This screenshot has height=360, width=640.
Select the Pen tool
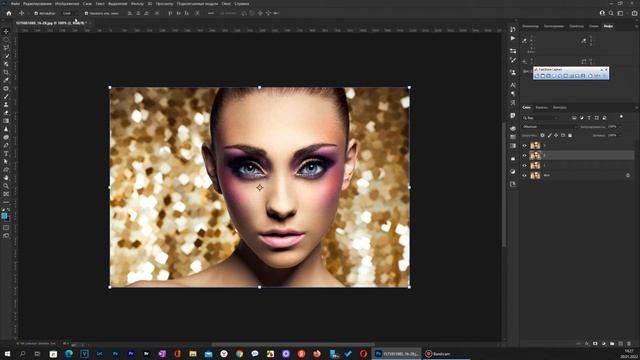pos(6,146)
